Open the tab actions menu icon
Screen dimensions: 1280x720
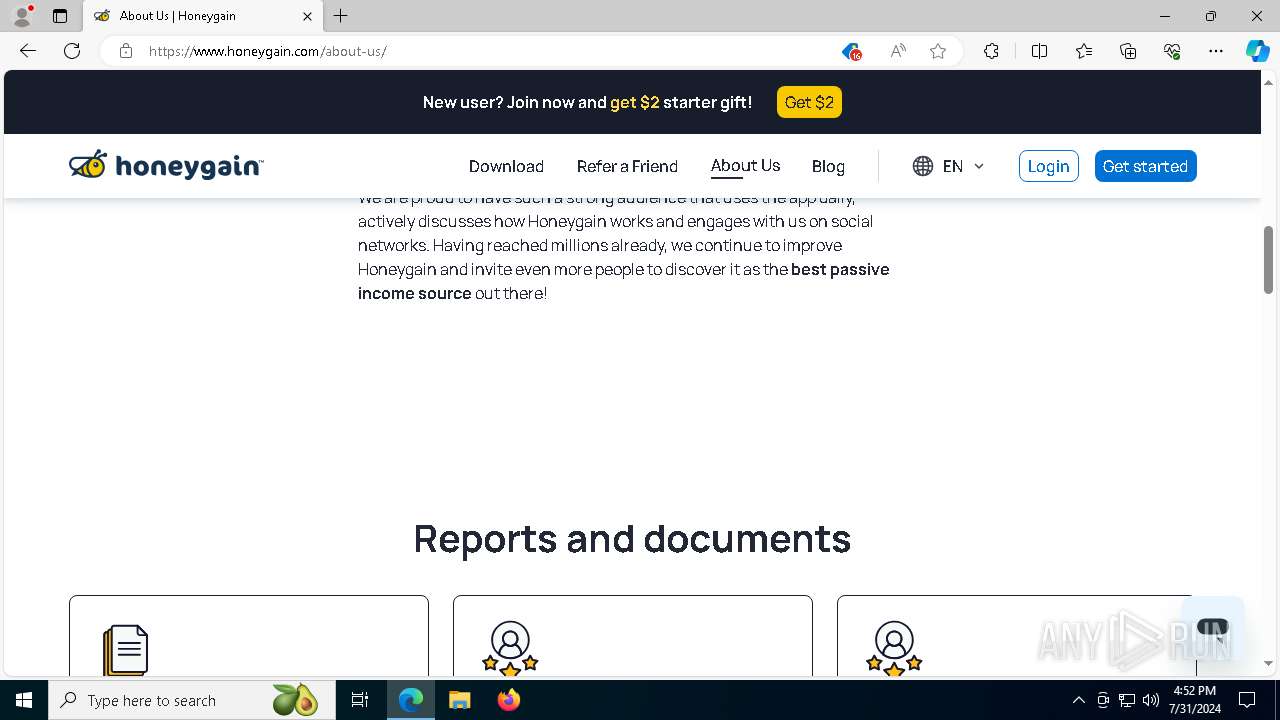(60, 16)
